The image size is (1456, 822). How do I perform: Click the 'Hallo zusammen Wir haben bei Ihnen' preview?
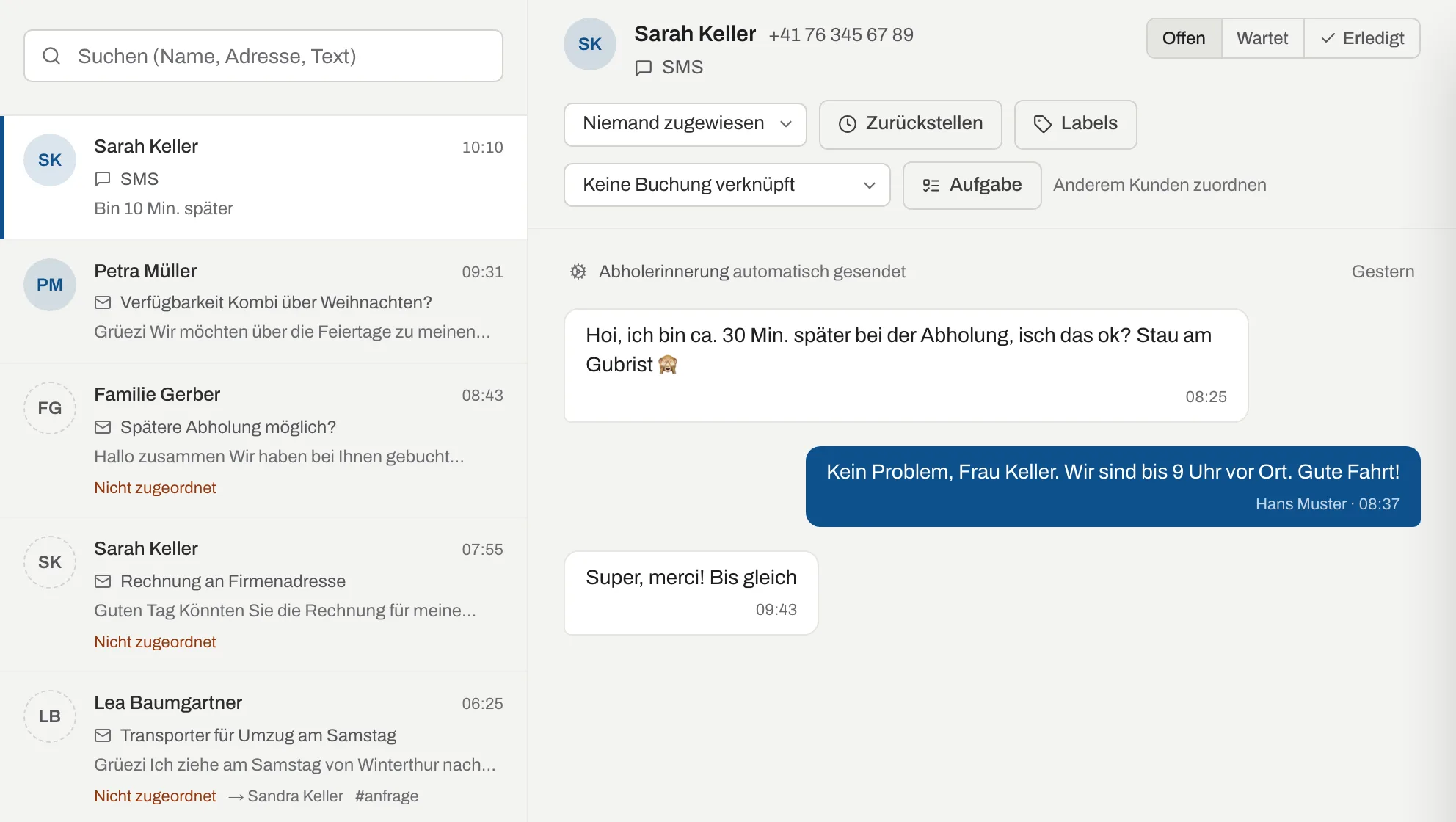pos(279,457)
